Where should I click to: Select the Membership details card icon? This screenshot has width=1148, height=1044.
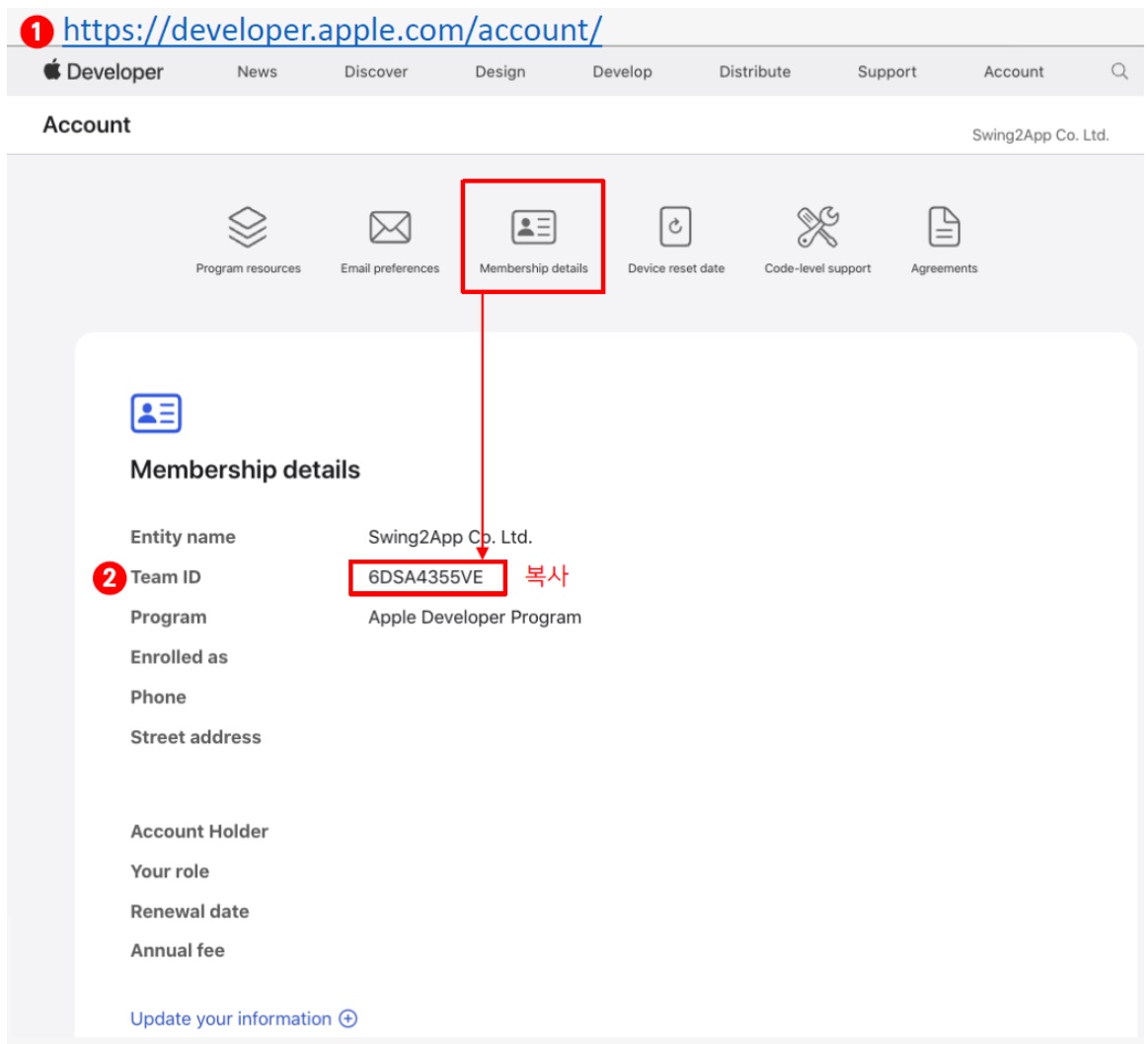[533, 227]
